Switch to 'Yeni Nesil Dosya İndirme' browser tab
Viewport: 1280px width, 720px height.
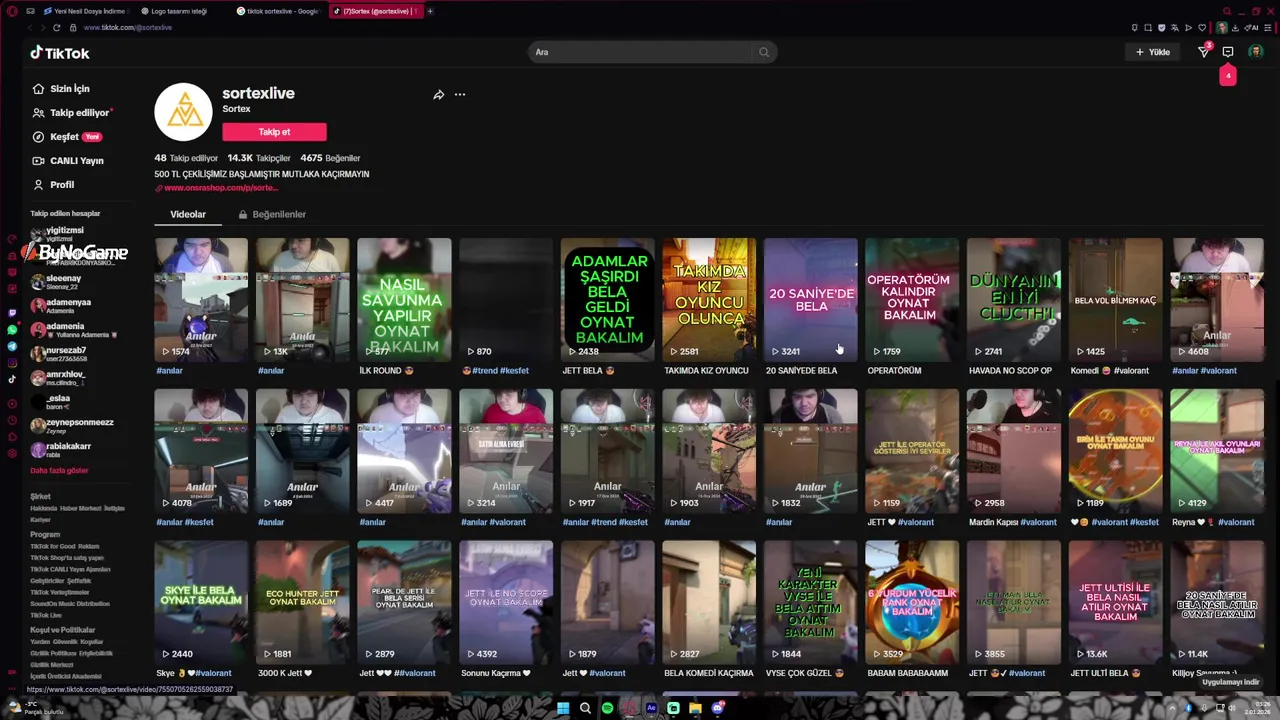point(88,11)
